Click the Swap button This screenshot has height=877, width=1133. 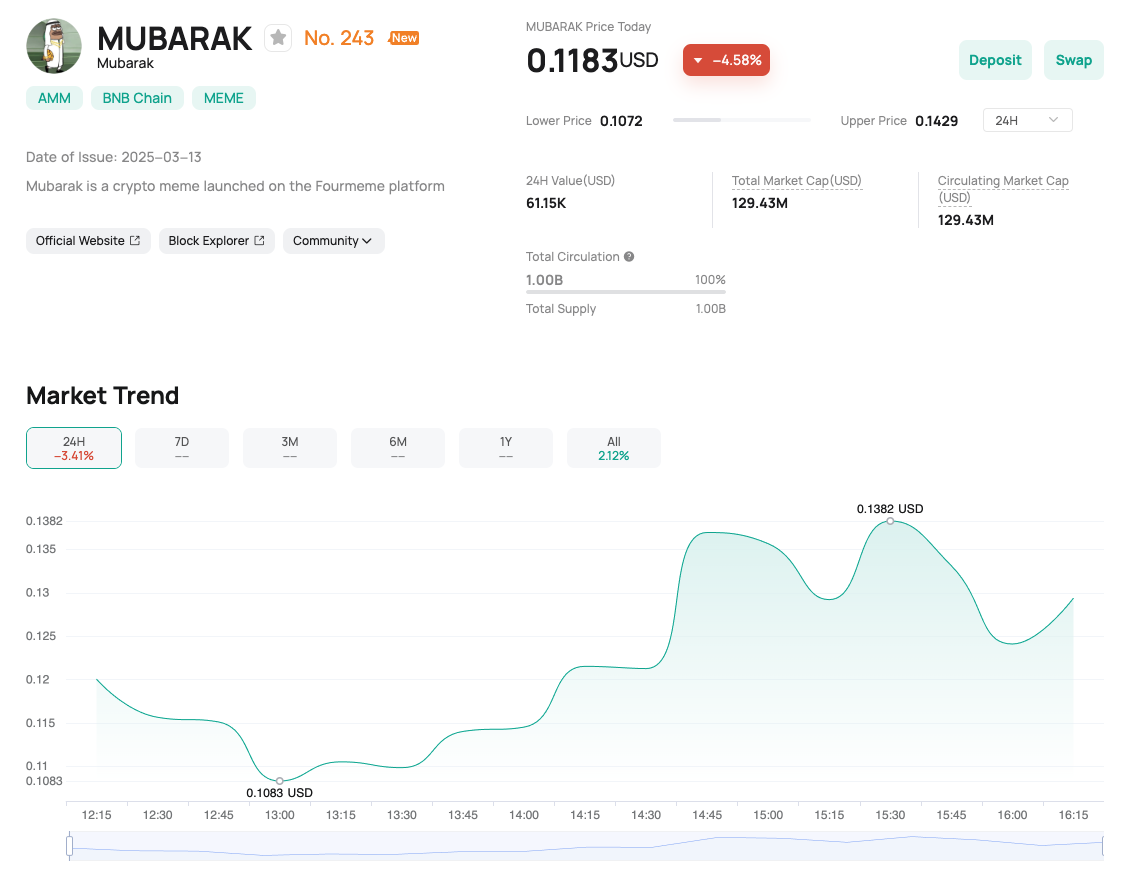pyautogui.click(x=1073, y=60)
